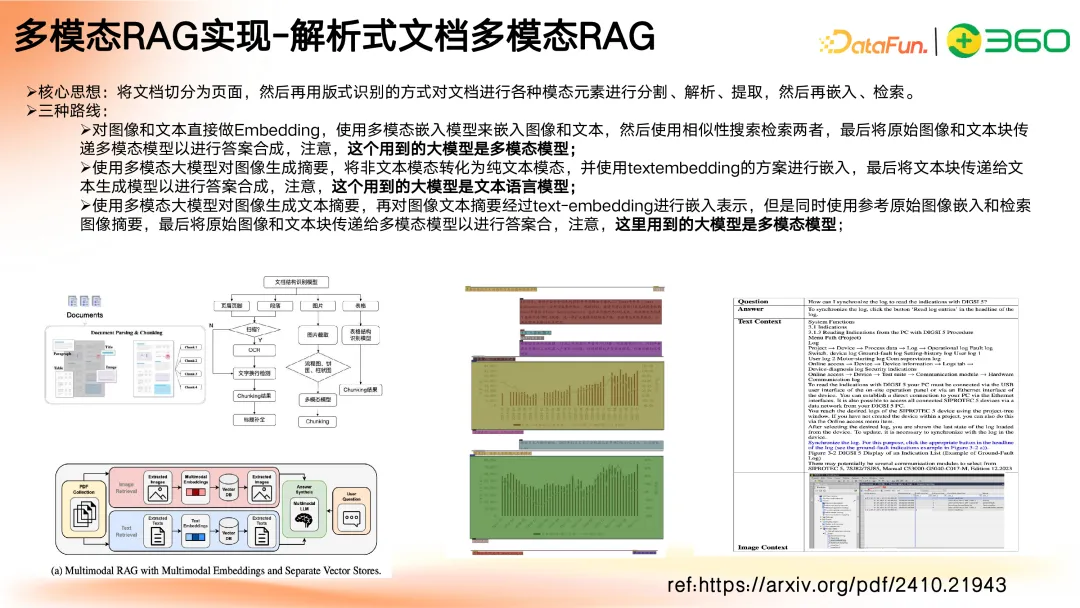Viewport: 1080px width, 608px height.
Task: Click the Extracted Images icon before Answer Synthesis
Action: click(x=262, y=493)
